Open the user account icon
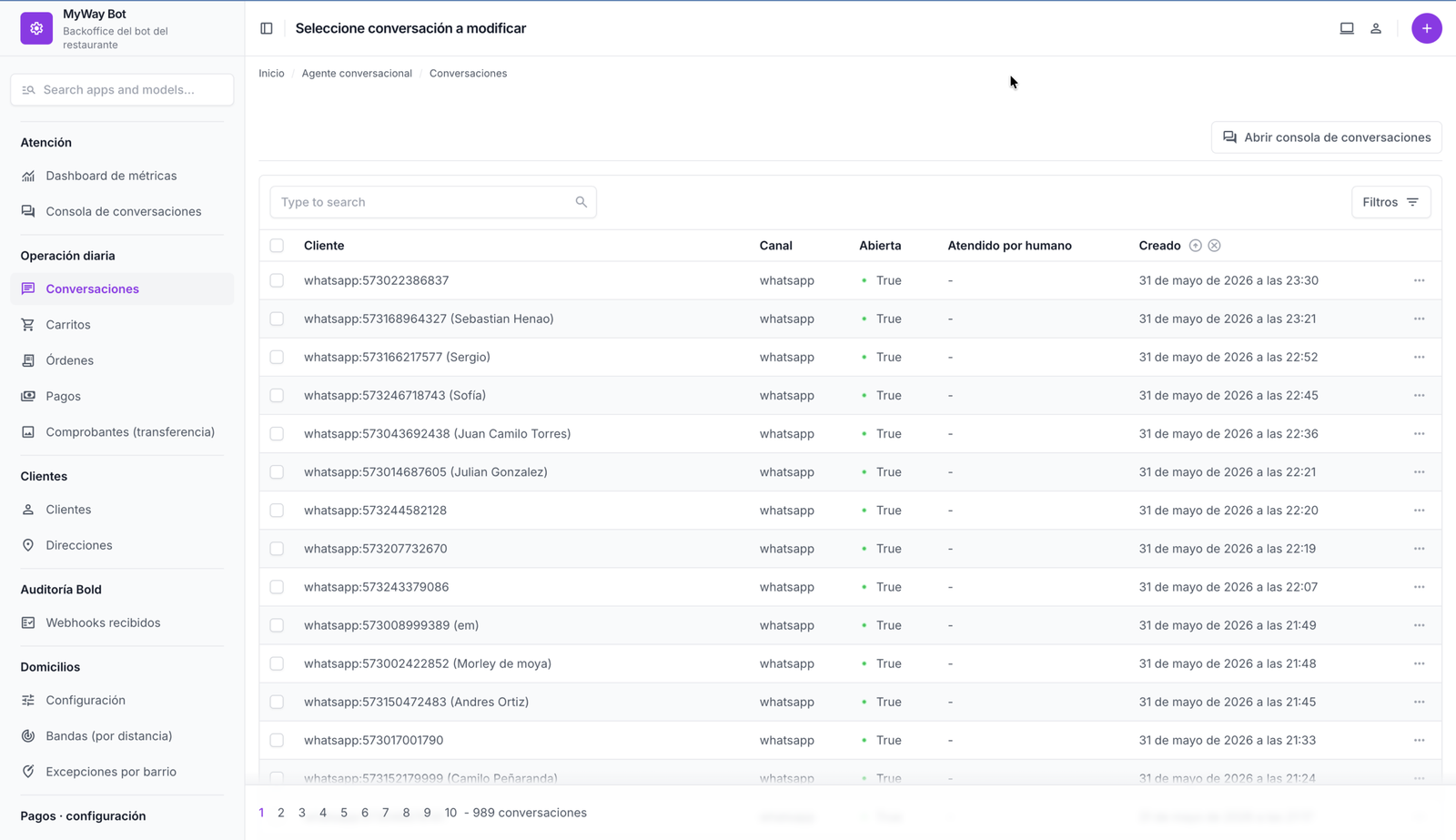1456x840 pixels. pyautogui.click(x=1376, y=28)
